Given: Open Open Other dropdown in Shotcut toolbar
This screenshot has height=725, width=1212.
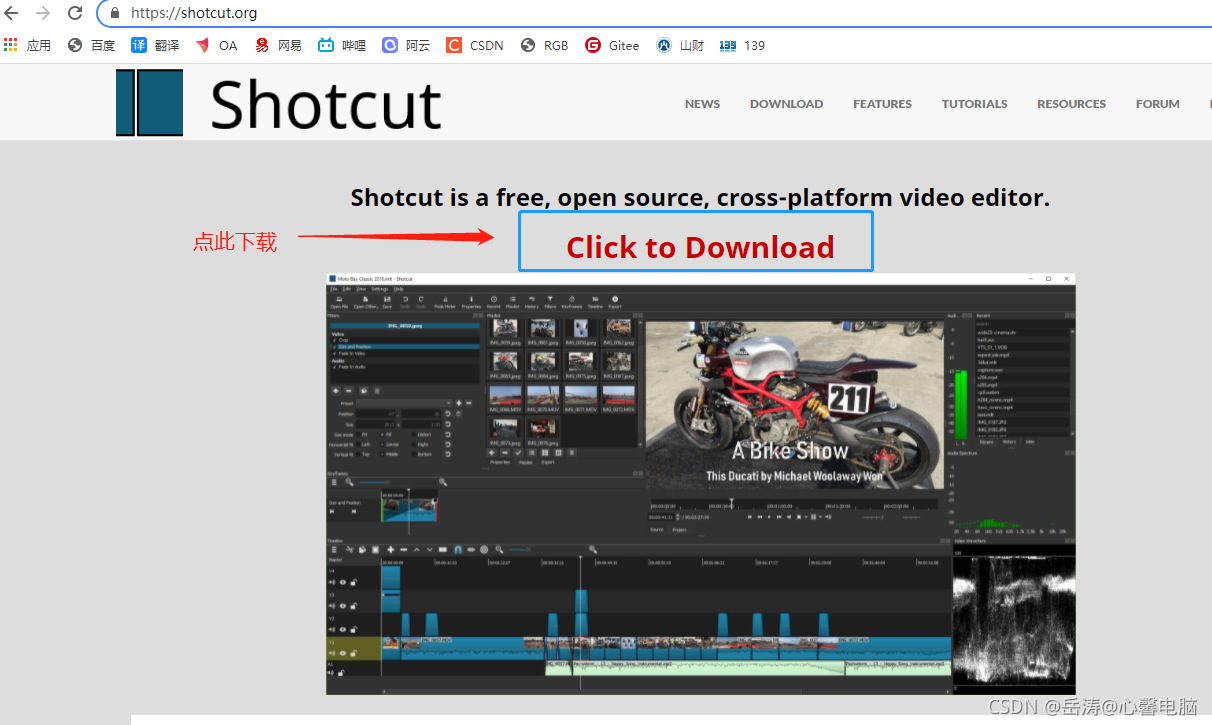Looking at the screenshot, I should click(366, 302).
